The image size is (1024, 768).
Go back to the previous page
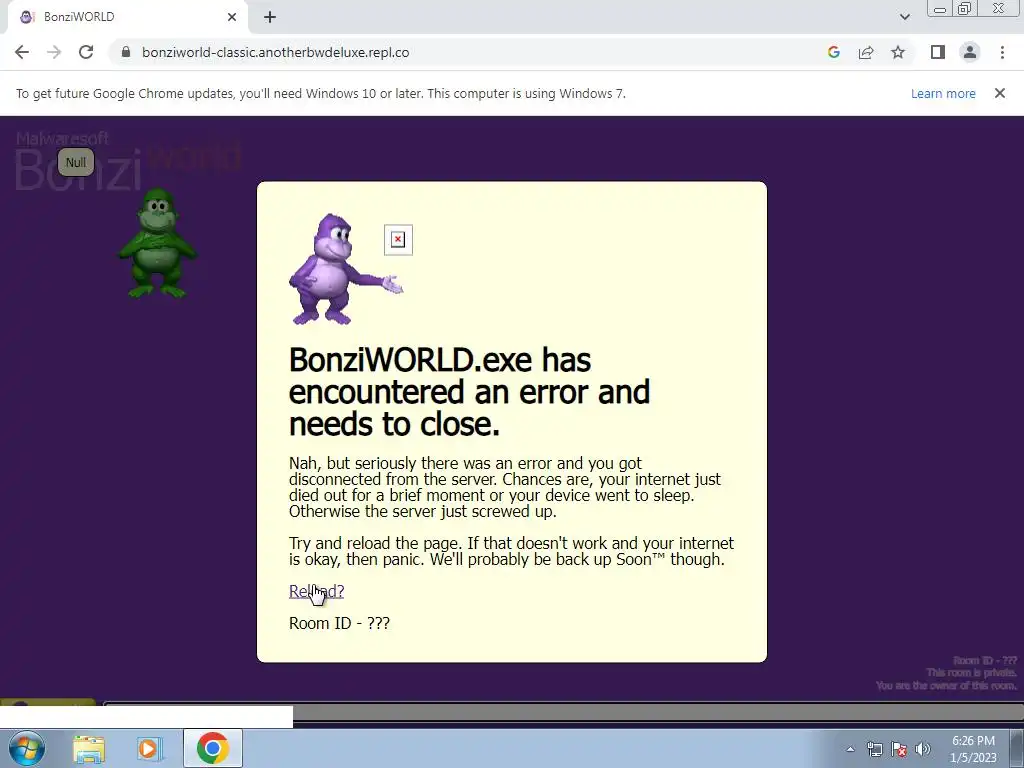tap(22, 52)
